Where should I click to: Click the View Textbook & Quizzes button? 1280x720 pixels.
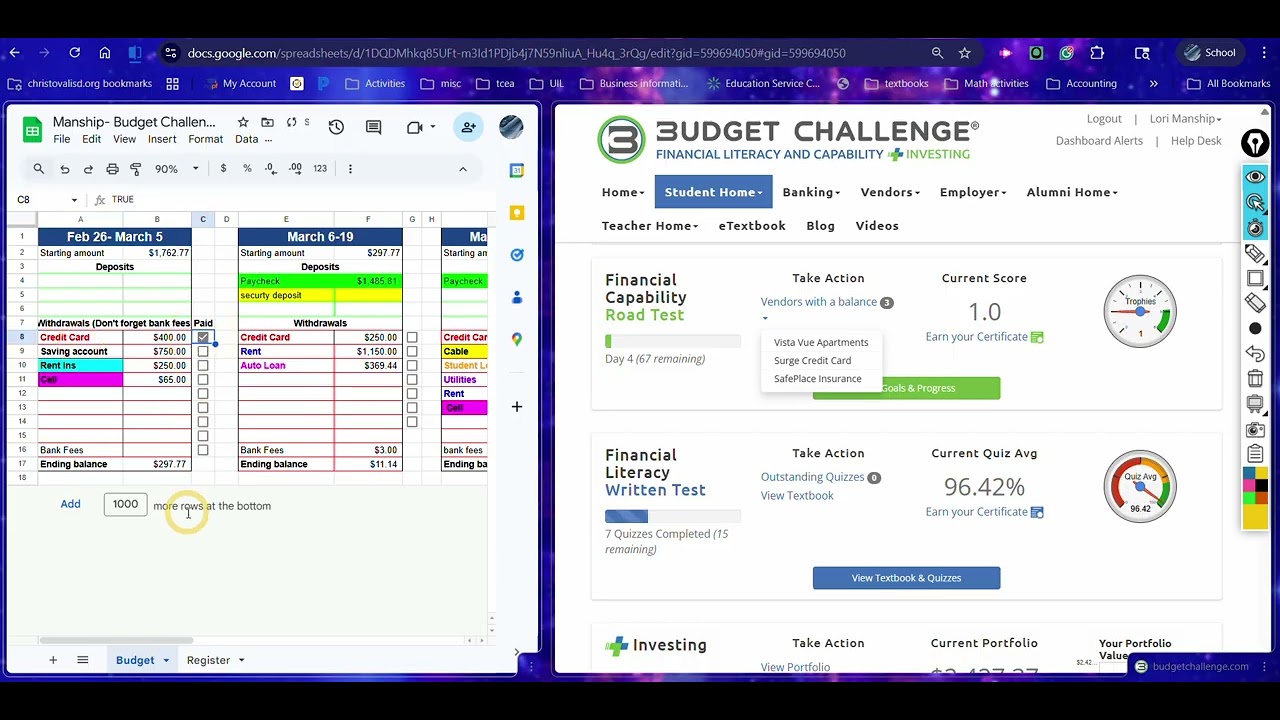point(906,578)
